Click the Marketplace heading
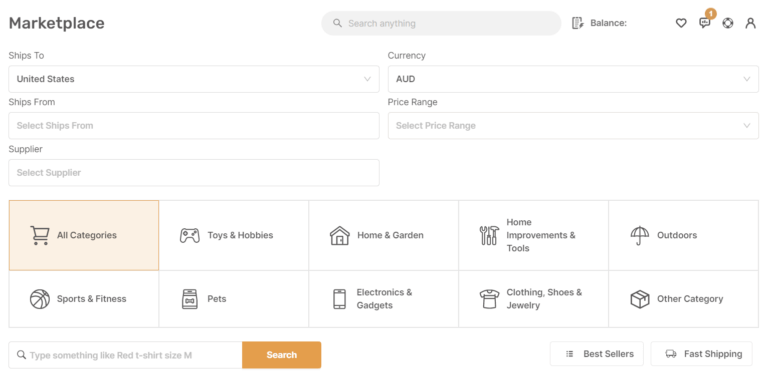The image size is (768, 377). pyautogui.click(x=56, y=23)
